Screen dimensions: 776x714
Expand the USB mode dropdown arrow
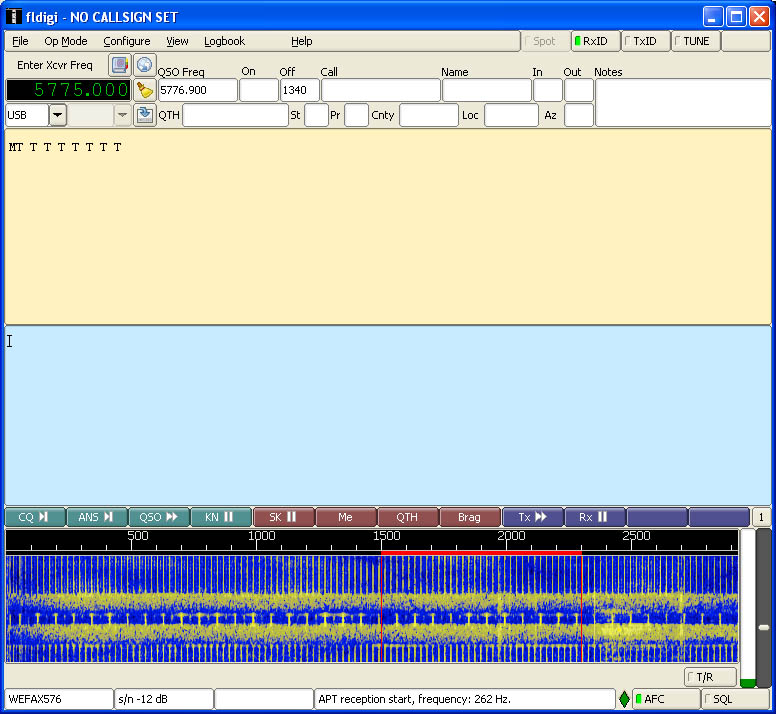click(x=58, y=115)
